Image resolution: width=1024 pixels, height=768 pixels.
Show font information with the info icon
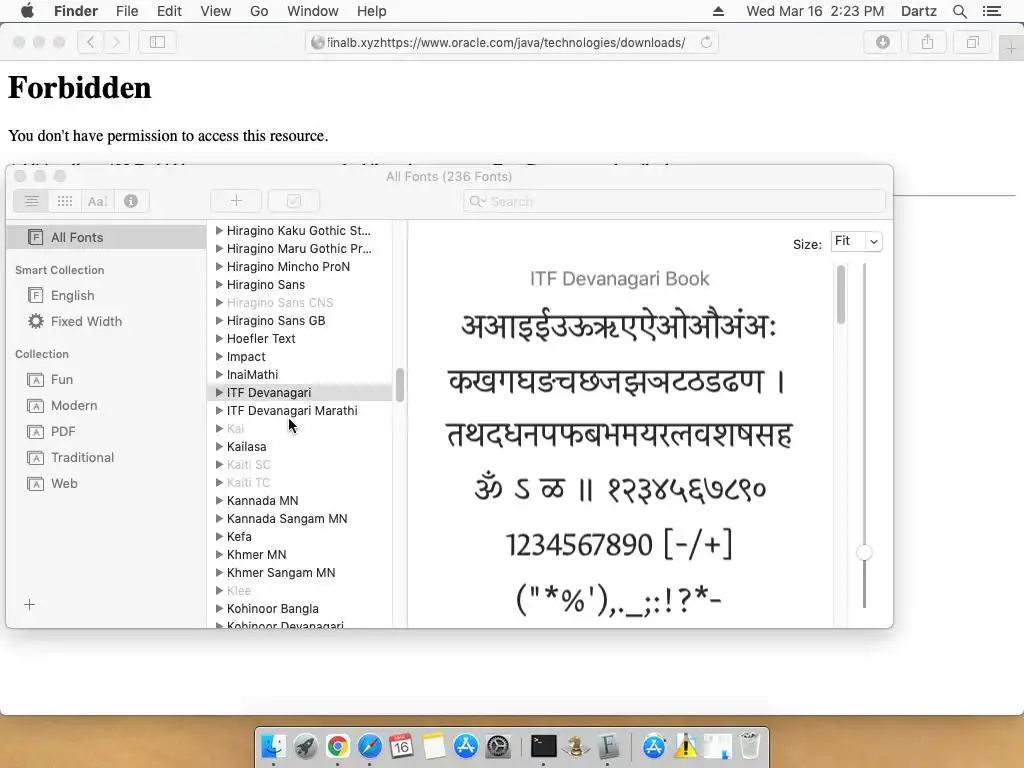(x=131, y=201)
